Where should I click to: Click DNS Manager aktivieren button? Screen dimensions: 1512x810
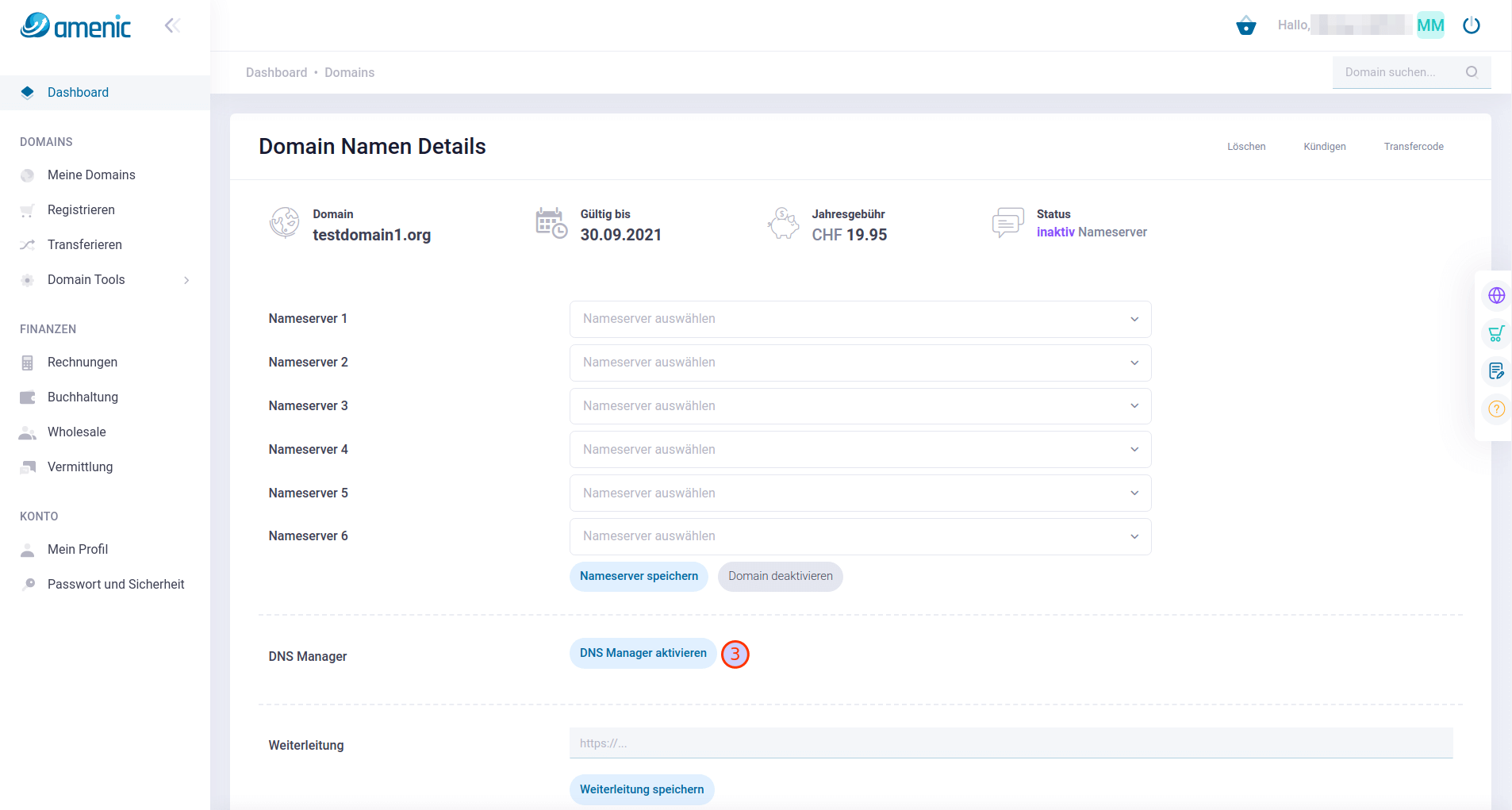click(x=643, y=654)
